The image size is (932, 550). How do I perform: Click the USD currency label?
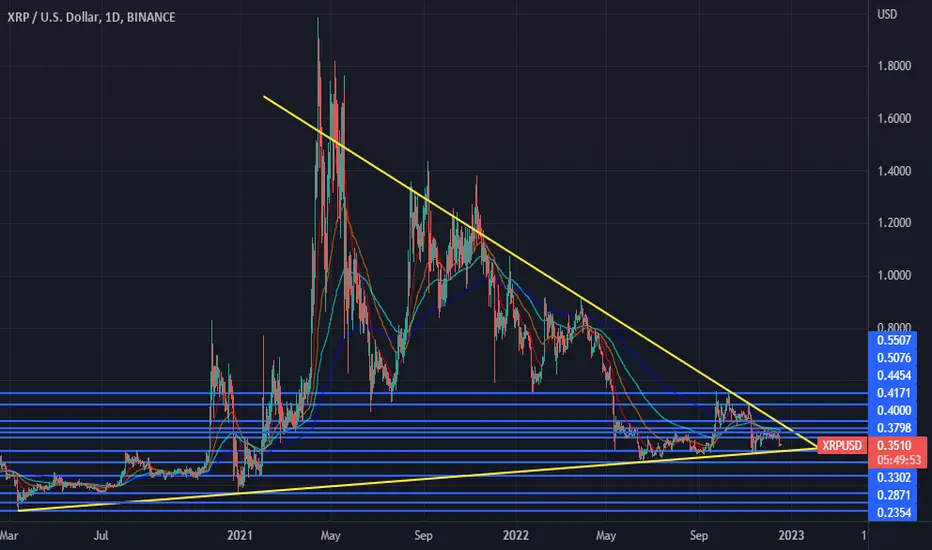(x=887, y=14)
